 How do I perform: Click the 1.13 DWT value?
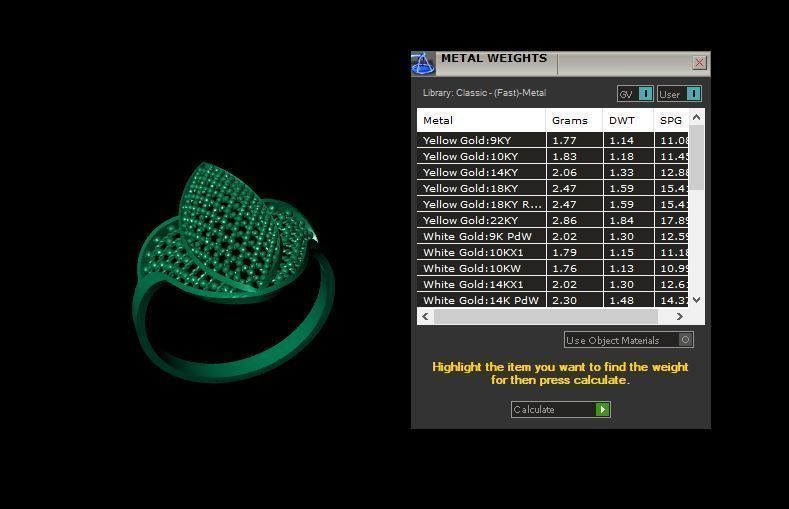click(621, 269)
